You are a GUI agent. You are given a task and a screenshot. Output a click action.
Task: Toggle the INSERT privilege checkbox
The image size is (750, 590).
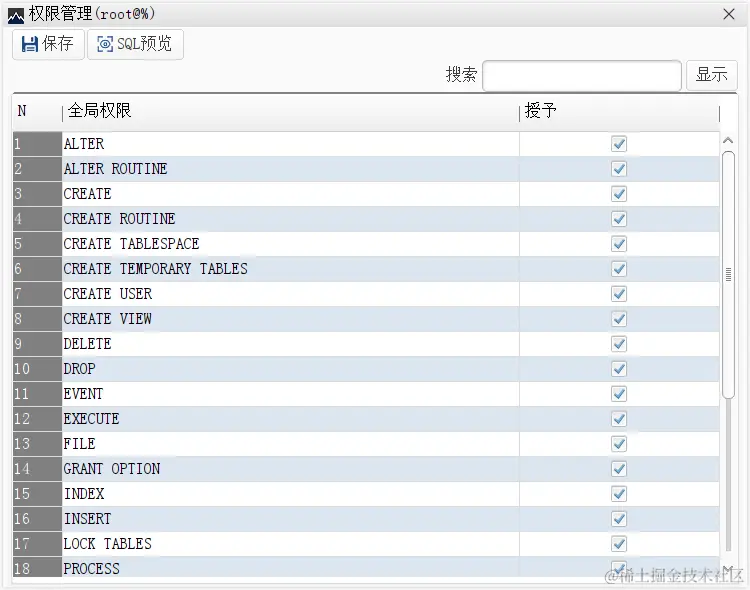coord(619,519)
